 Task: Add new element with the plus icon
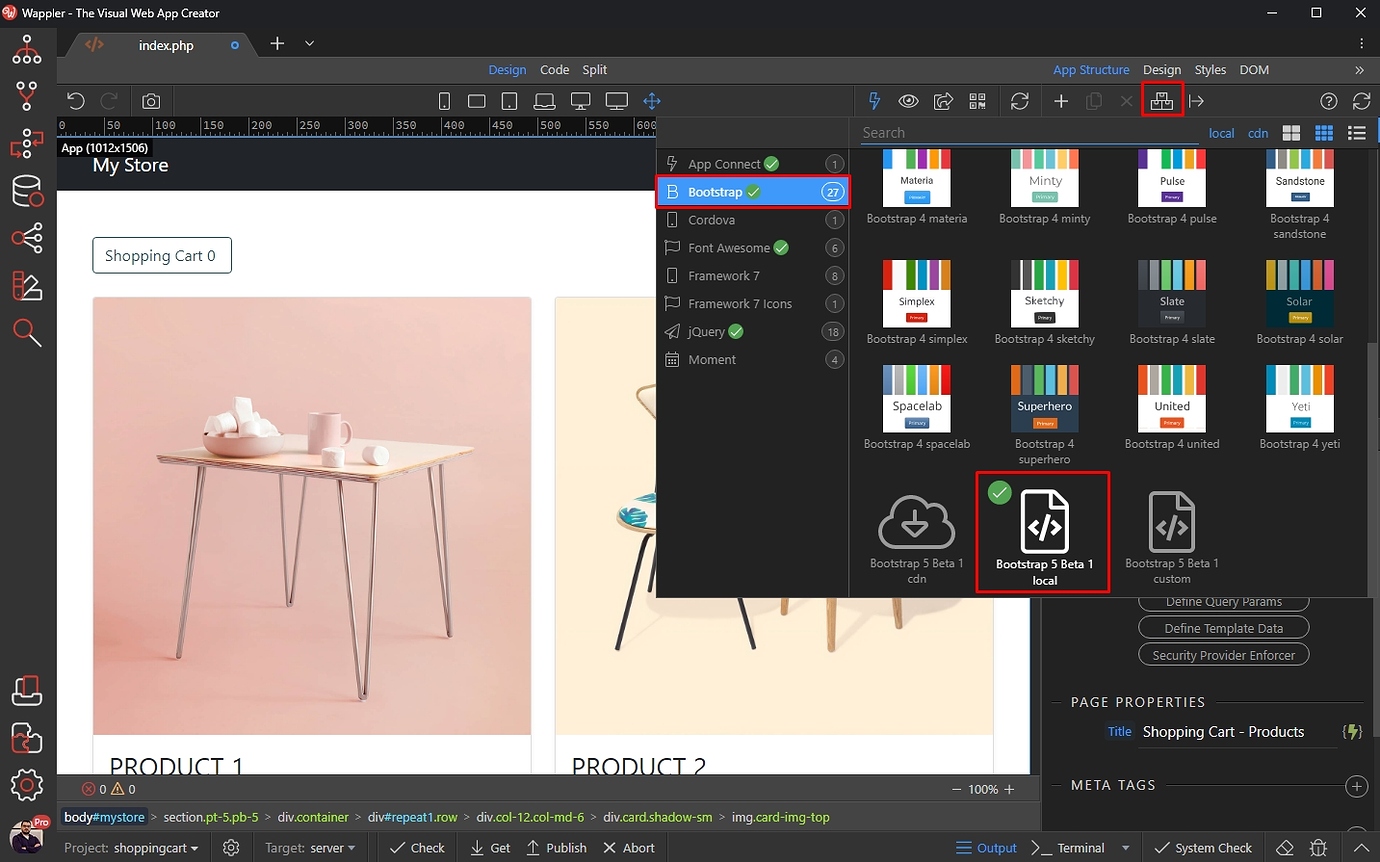pos(1062,101)
